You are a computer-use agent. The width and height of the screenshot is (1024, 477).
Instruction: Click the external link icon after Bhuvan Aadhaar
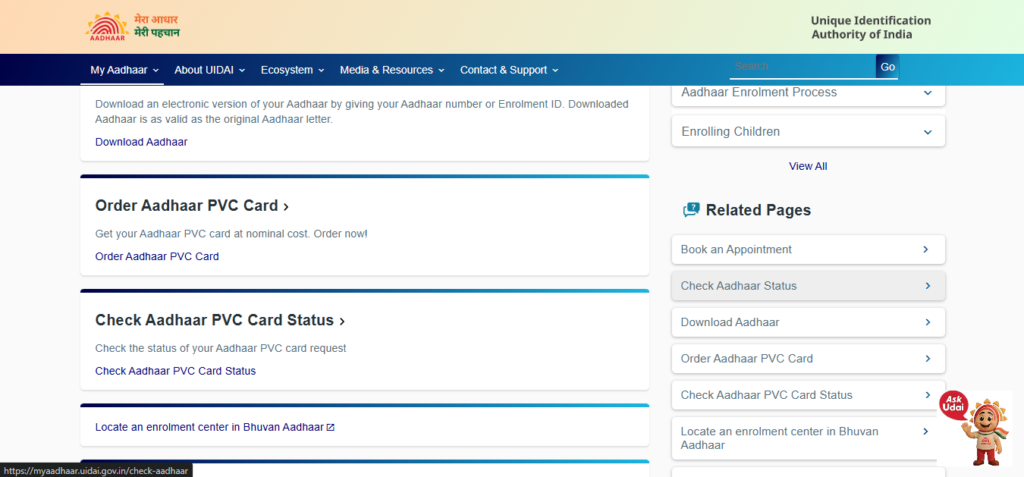click(x=330, y=427)
